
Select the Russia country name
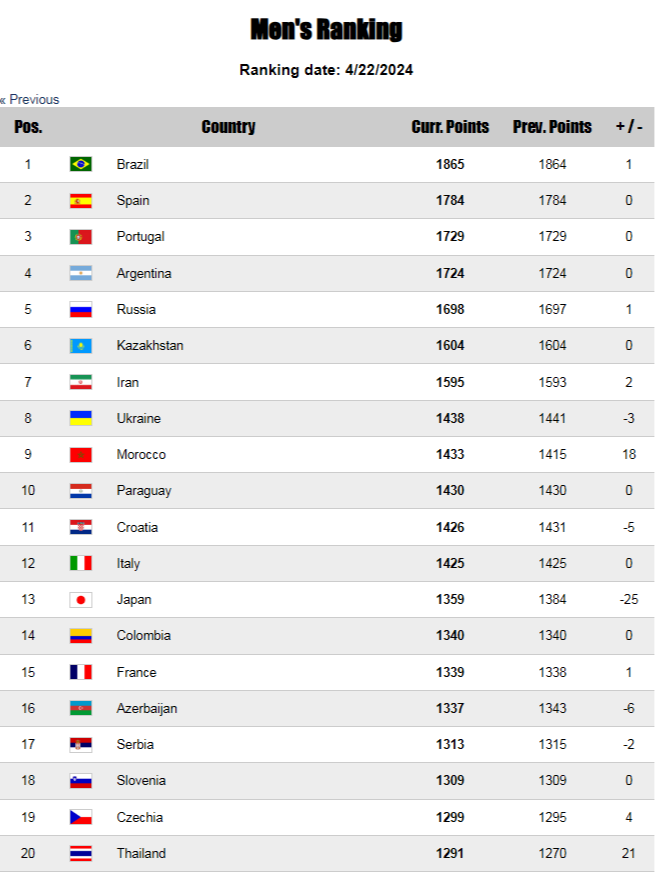click(x=136, y=309)
